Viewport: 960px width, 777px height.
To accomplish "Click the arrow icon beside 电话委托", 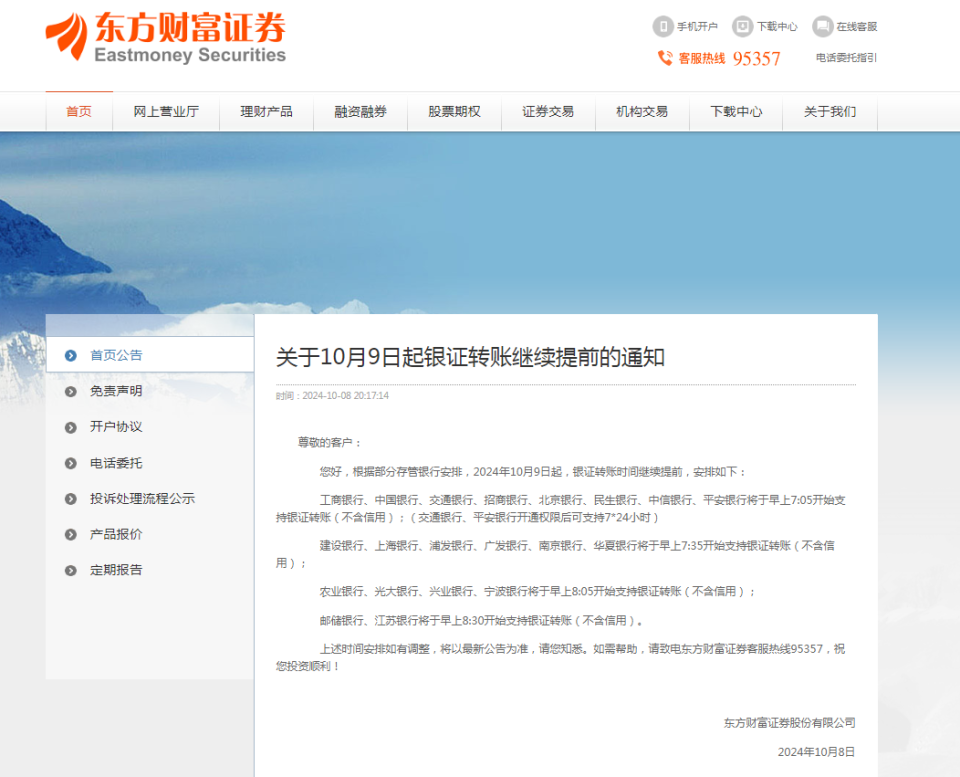I will point(70,463).
